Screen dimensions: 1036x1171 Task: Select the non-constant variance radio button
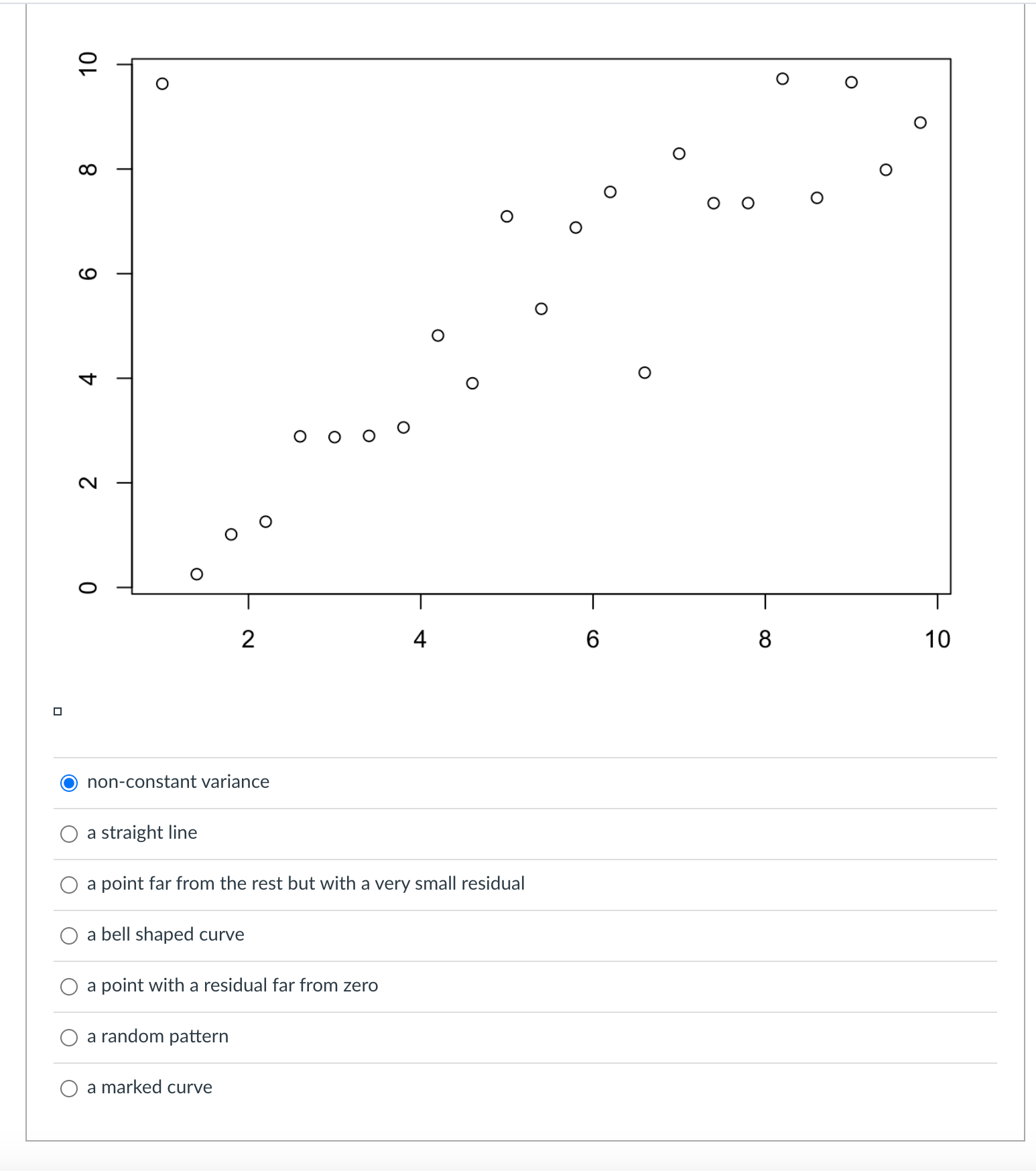pyautogui.click(x=69, y=783)
